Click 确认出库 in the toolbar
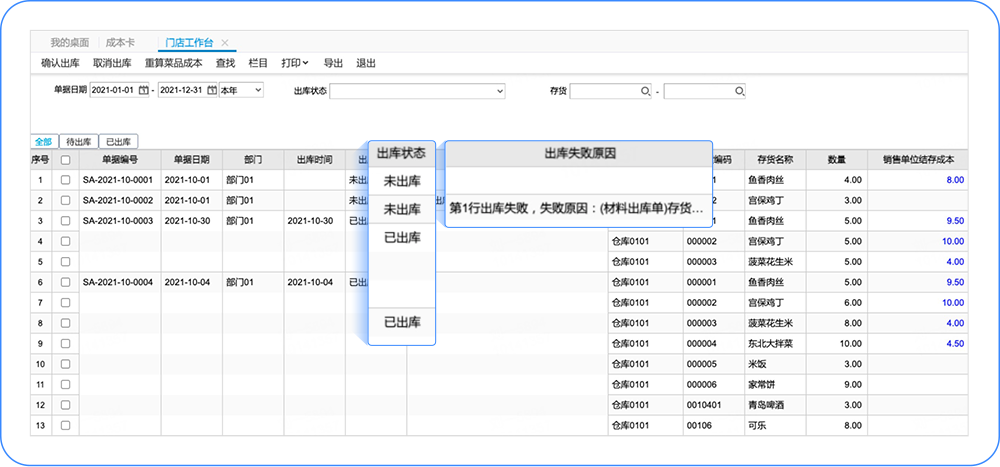Image resolution: width=1000 pixels, height=467 pixels. [61, 63]
